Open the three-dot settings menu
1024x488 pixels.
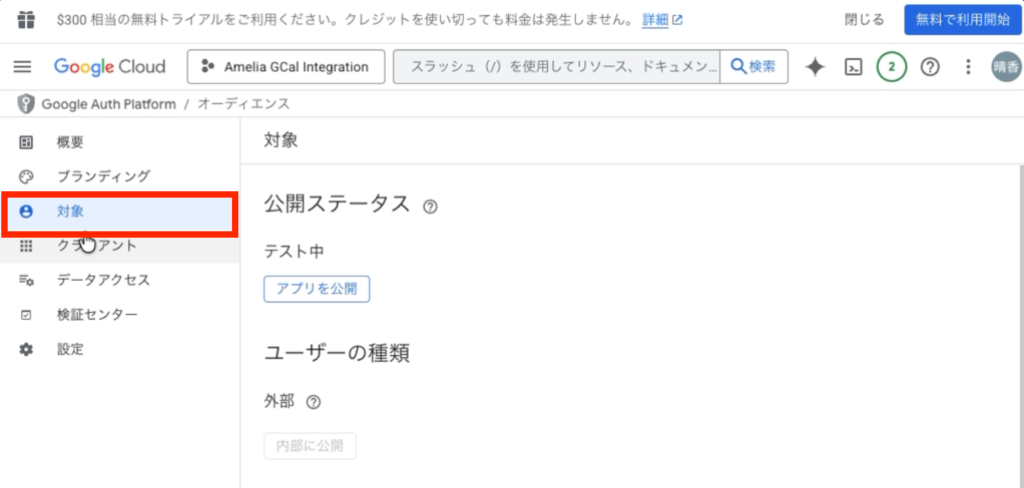tap(967, 67)
